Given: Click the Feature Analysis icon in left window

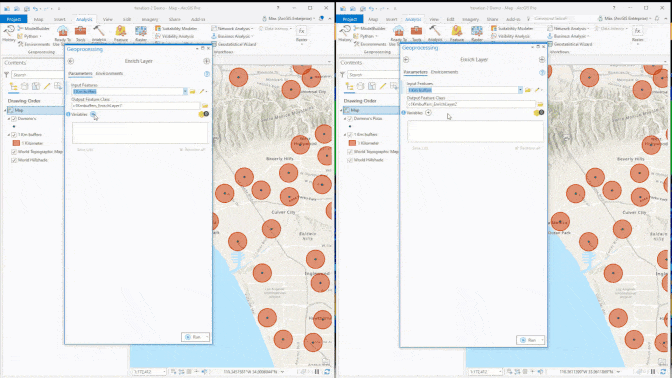Looking at the screenshot, I should [121, 30].
